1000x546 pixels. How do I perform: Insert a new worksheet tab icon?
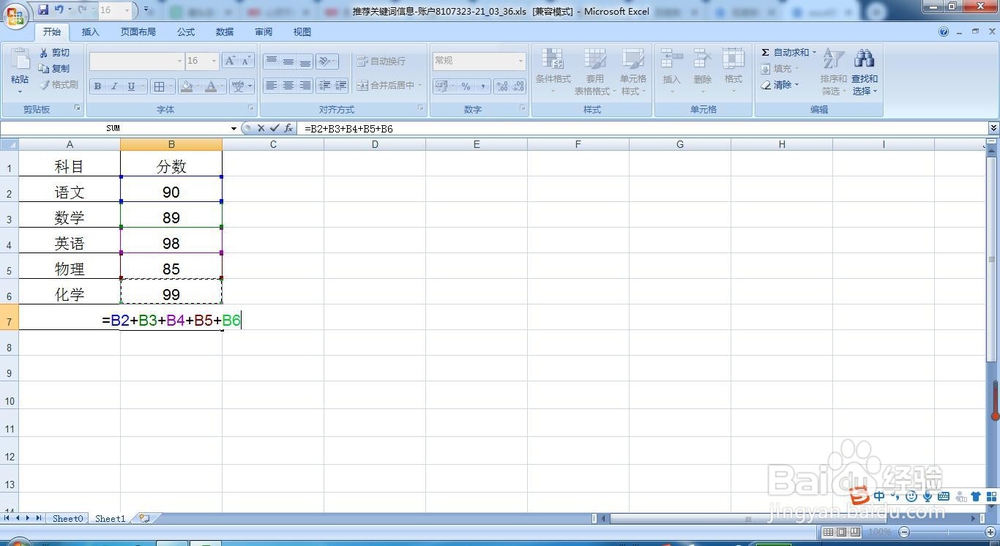pyautogui.click(x=145, y=519)
